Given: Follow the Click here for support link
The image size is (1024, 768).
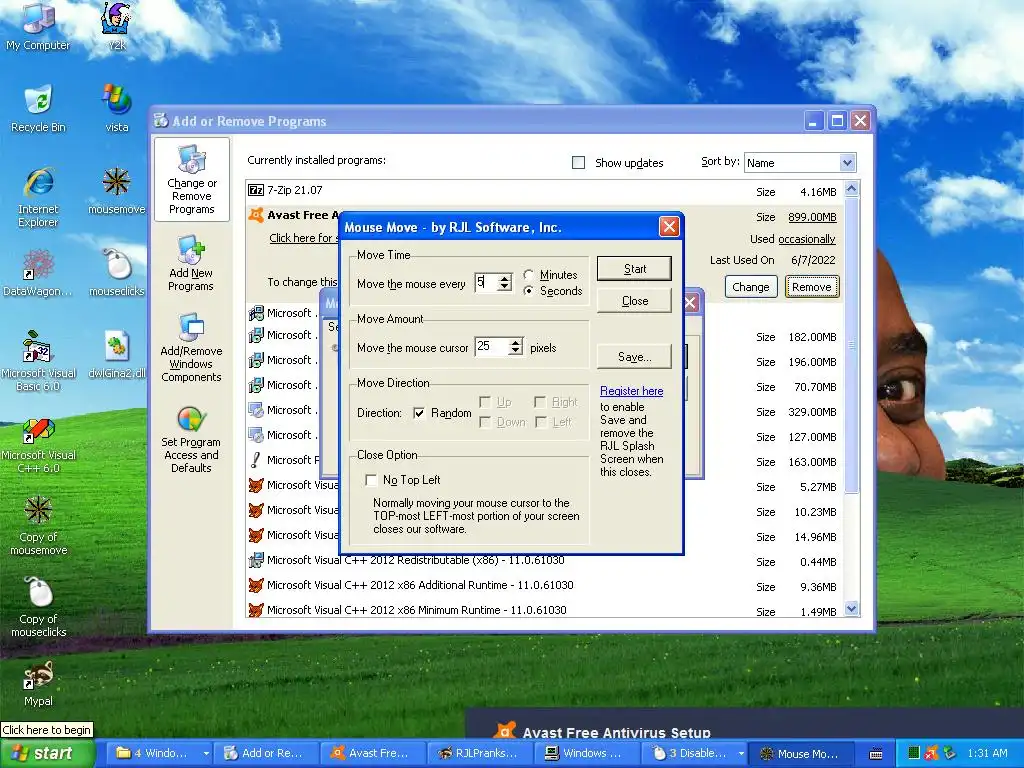Looking at the screenshot, I should pos(304,238).
